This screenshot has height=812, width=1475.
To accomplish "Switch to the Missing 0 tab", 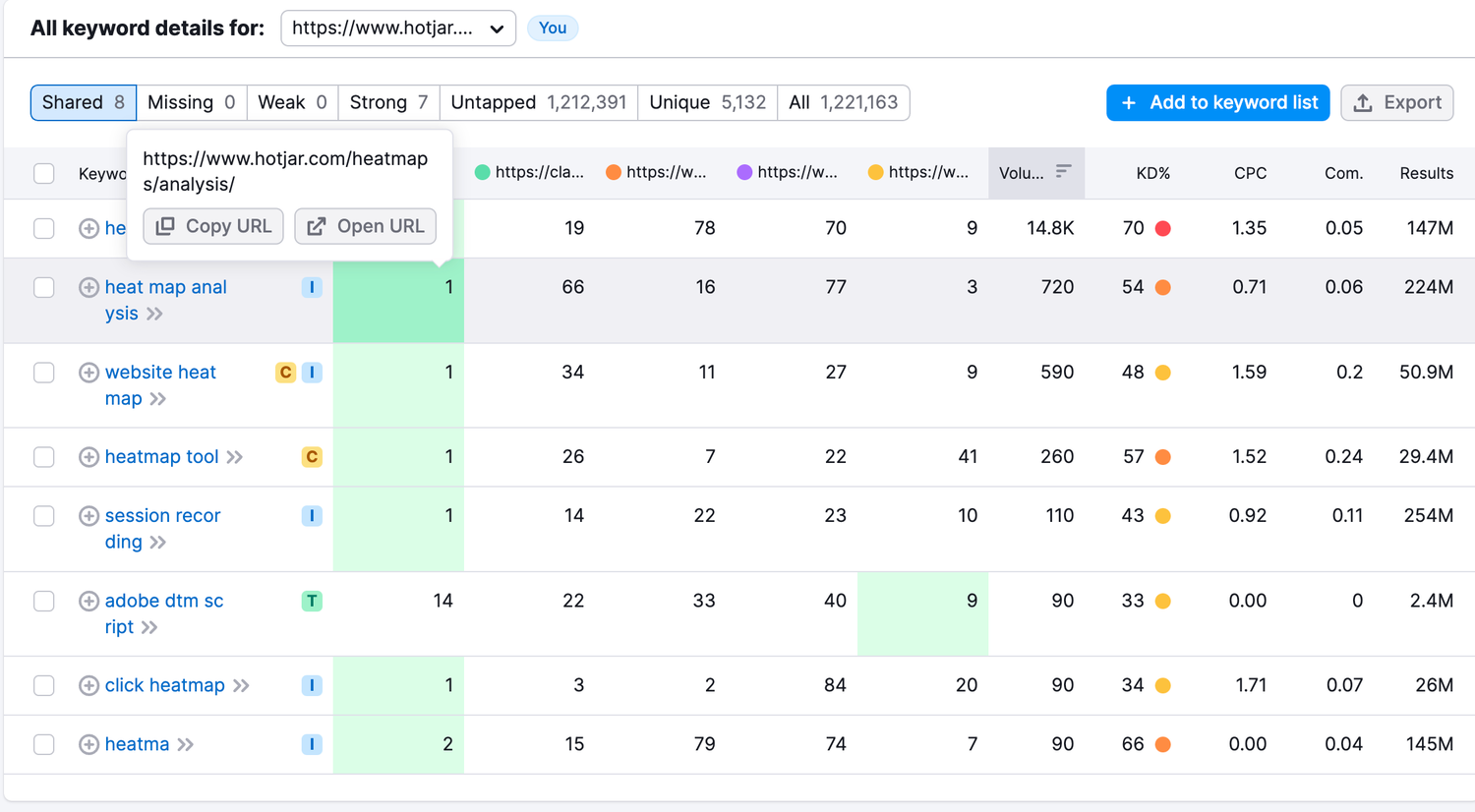I will pos(192,102).
